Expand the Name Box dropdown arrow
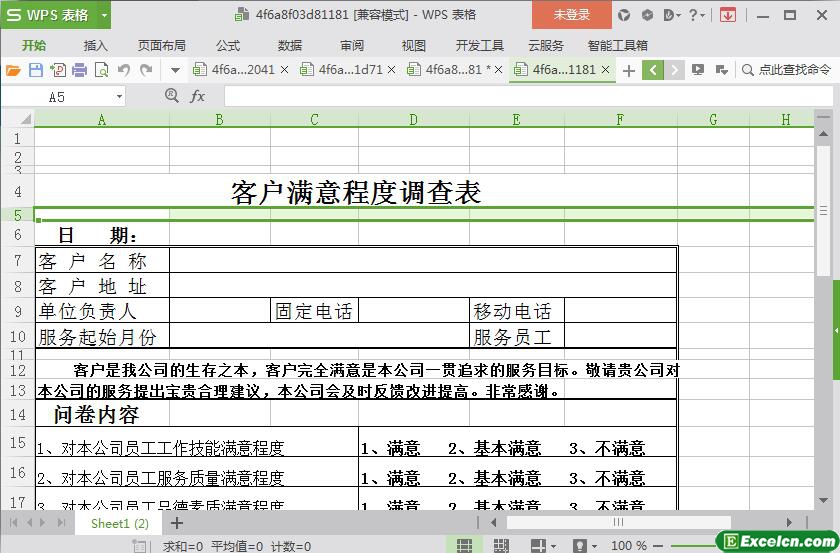Viewport: 840px width, 553px height. (x=120, y=96)
